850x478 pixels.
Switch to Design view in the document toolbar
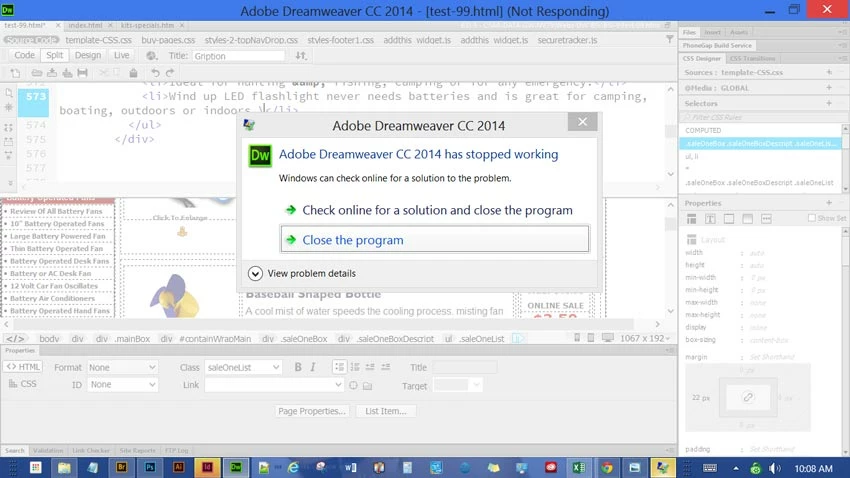tap(88, 55)
